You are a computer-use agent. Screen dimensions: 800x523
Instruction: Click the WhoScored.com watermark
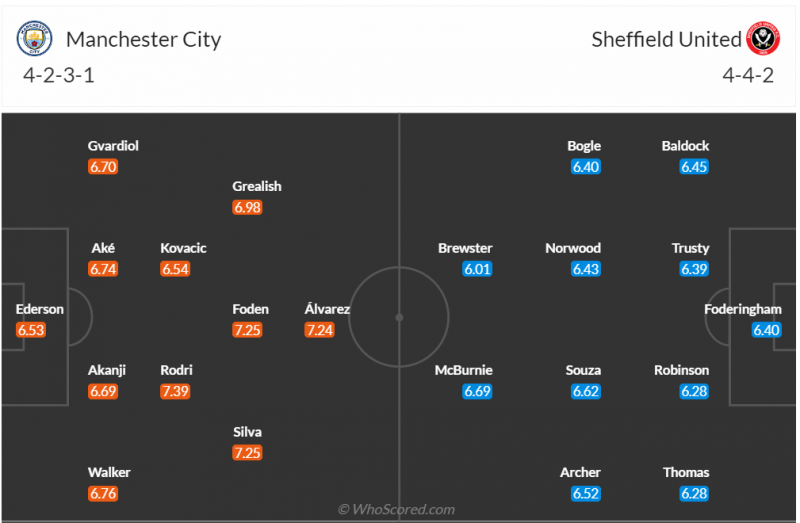396,510
